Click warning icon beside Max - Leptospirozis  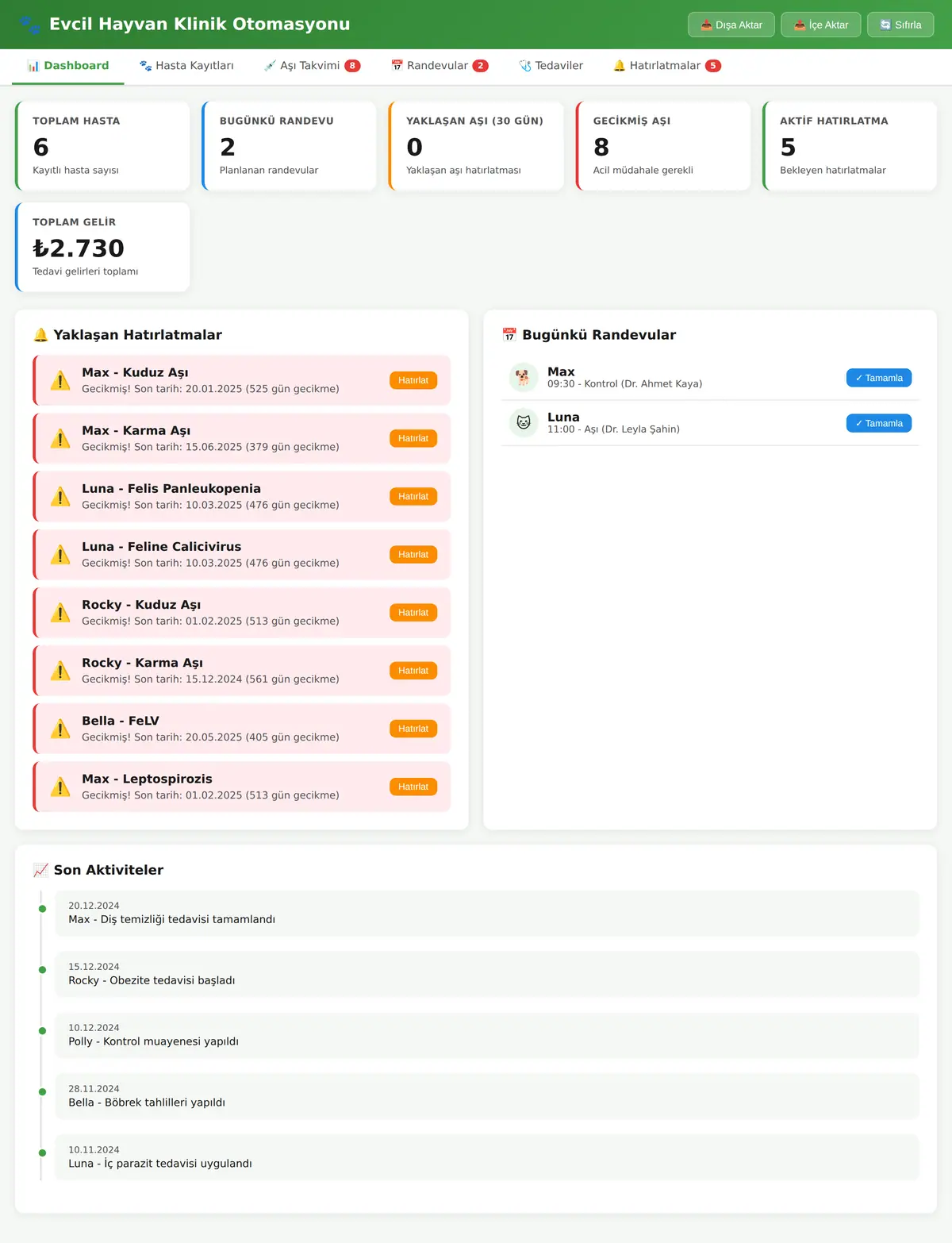[60, 786]
